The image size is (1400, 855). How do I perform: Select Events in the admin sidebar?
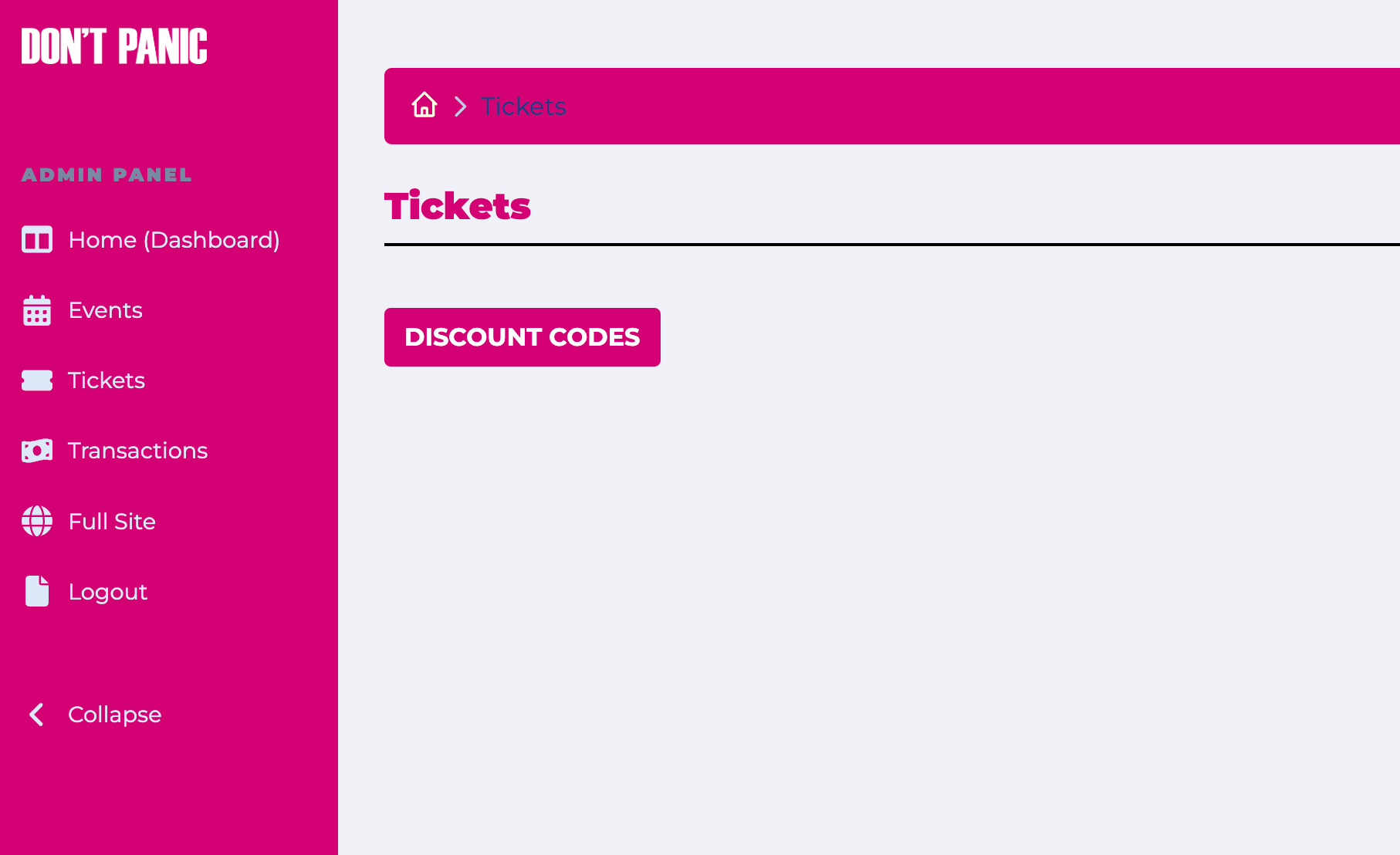105,310
